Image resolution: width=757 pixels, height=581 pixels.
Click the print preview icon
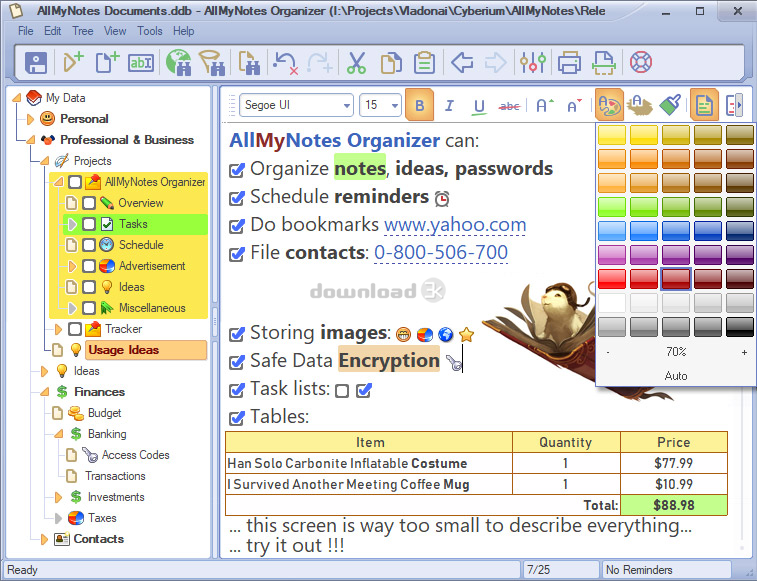[x=603, y=63]
